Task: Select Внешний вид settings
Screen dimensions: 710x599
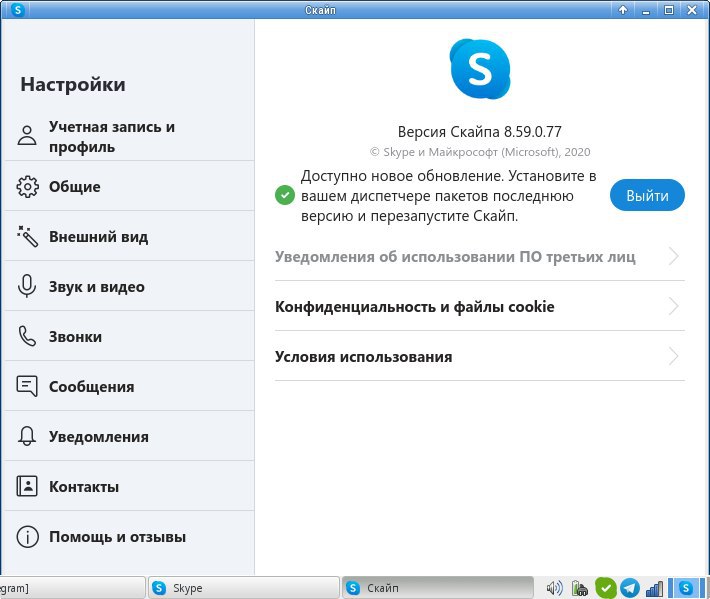Action: pyautogui.click(x=130, y=236)
